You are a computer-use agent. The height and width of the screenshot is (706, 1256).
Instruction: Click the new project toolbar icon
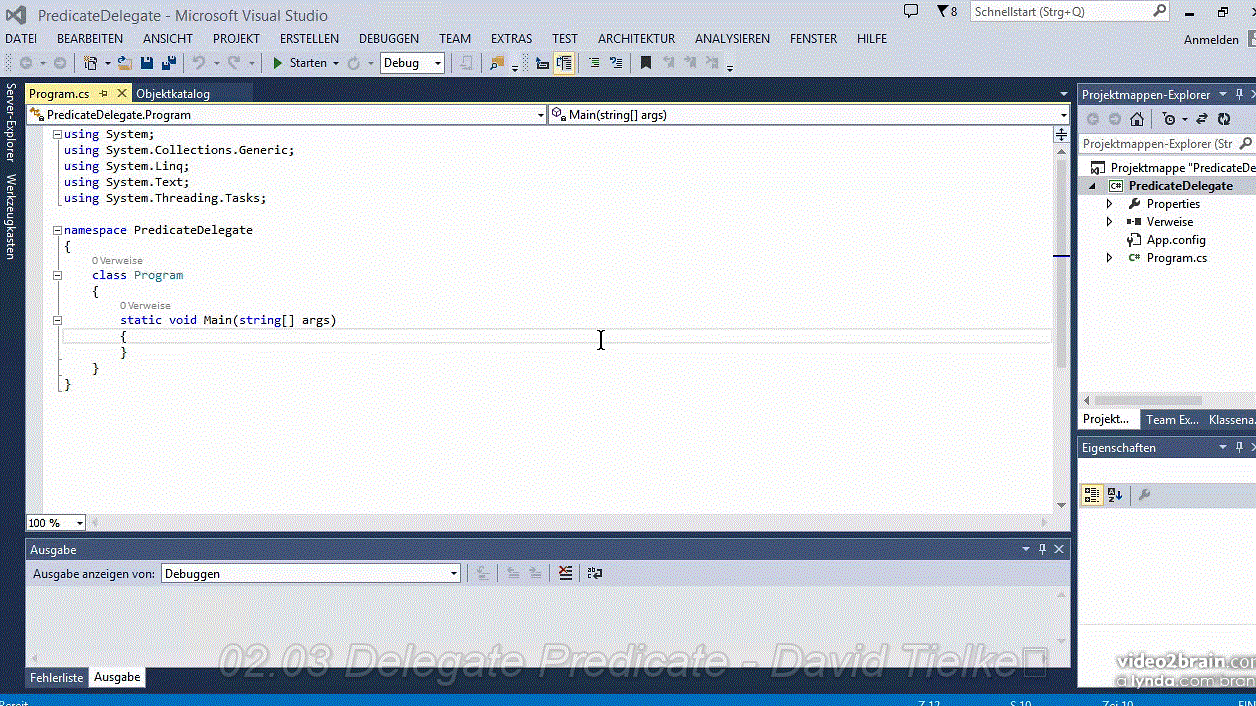coord(91,63)
